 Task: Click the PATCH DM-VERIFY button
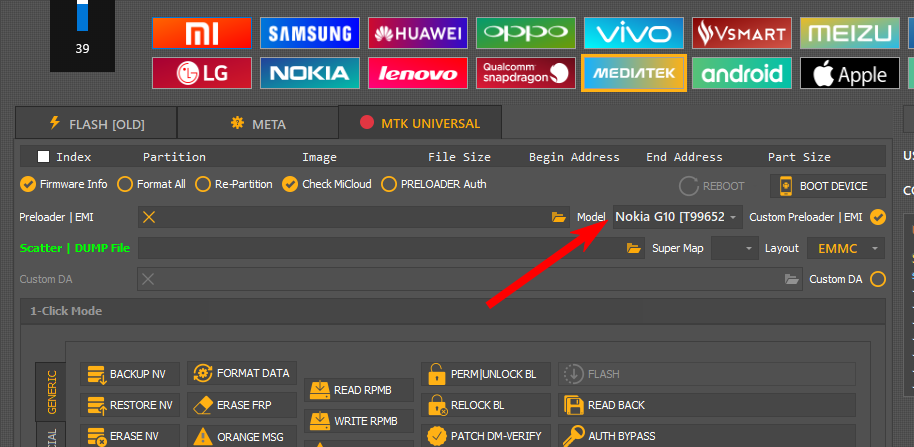pyautogui.click(x=486, y=435)
